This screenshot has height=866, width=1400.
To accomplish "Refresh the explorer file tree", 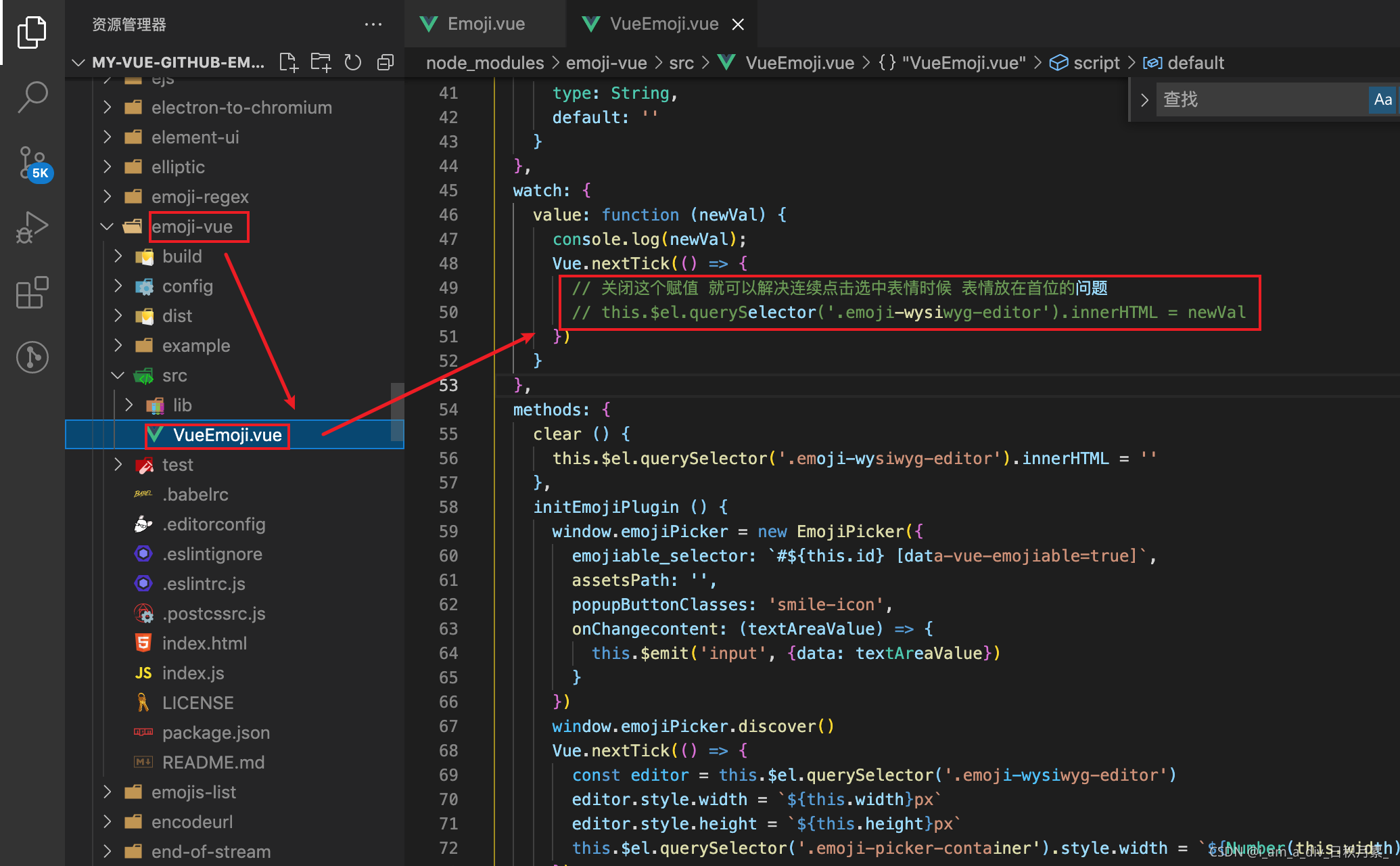I will [x=353, y=62].
